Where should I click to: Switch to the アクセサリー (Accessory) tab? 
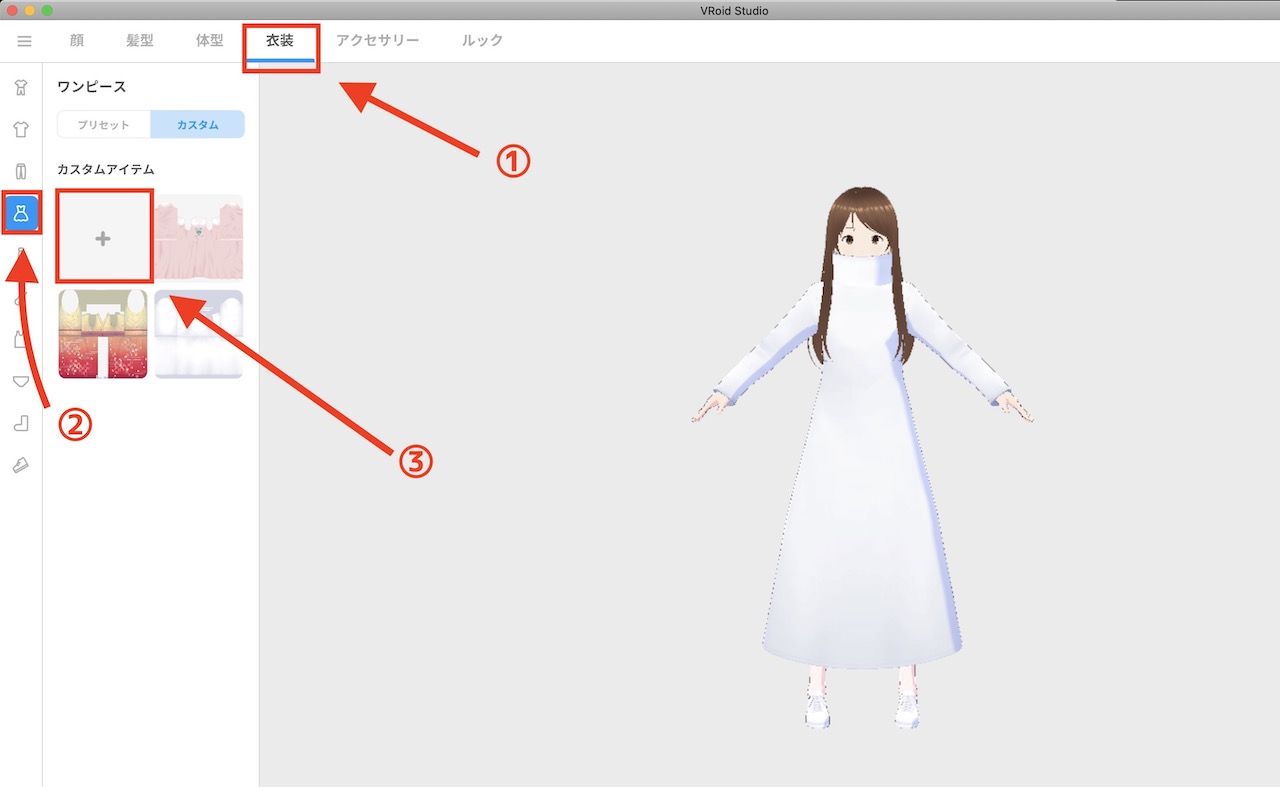click(x=378, y=41)
